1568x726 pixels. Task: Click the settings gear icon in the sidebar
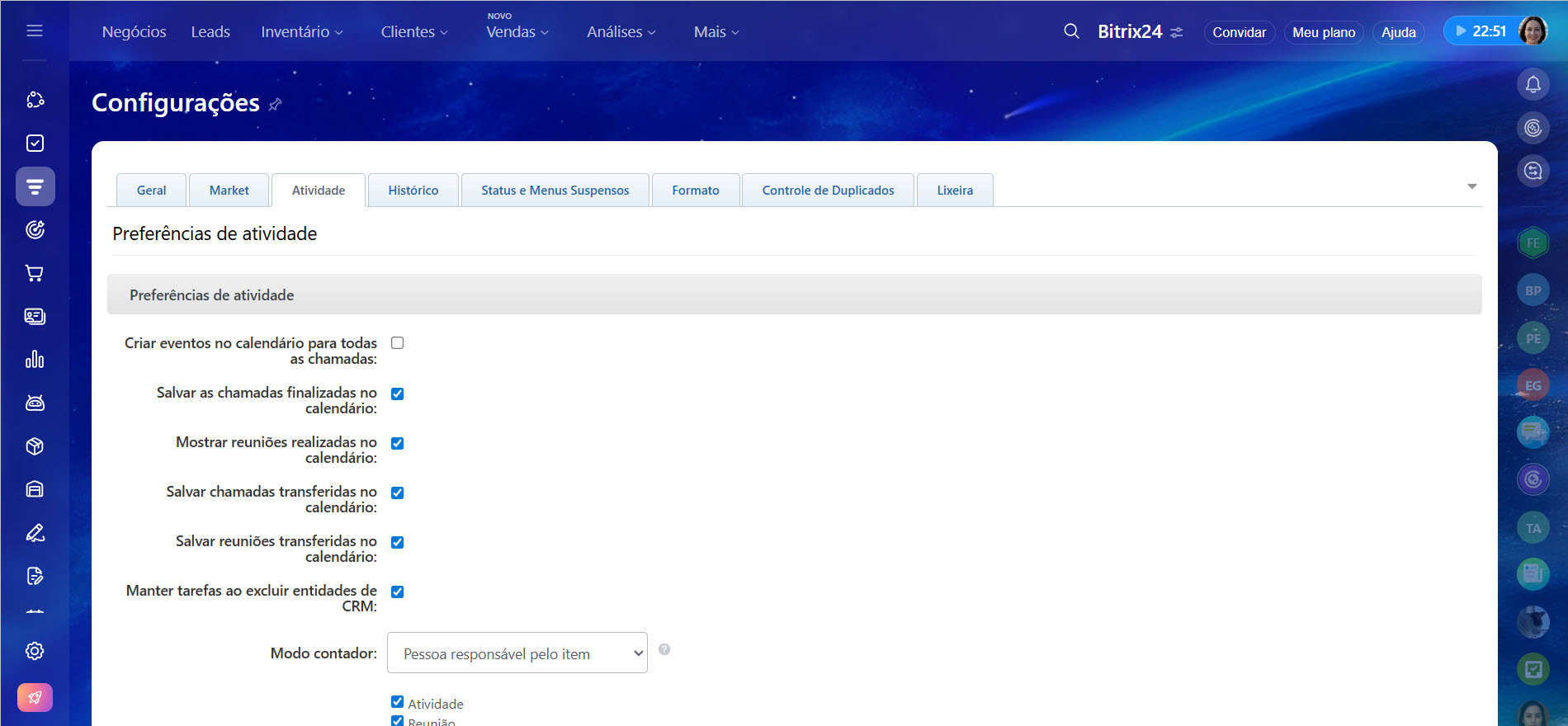(35, 651)
